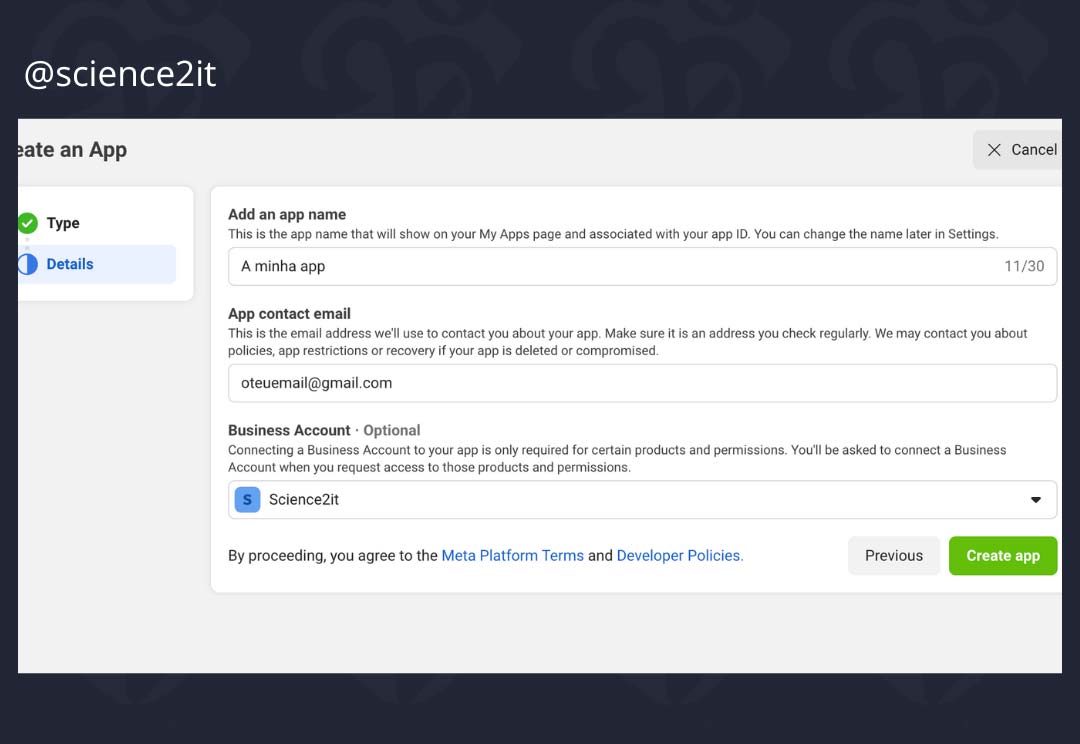Click into the App contact email field
1080x744 pixels.
640,383
